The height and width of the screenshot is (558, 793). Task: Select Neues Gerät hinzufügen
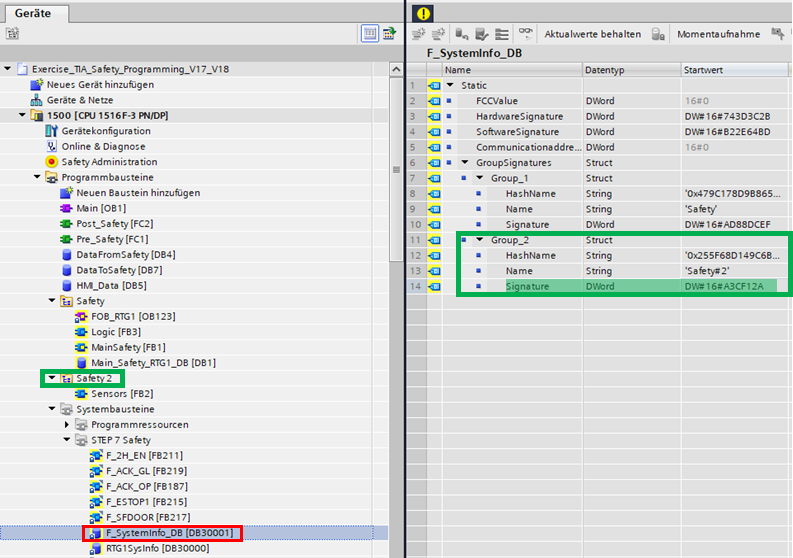click(100, 84)
